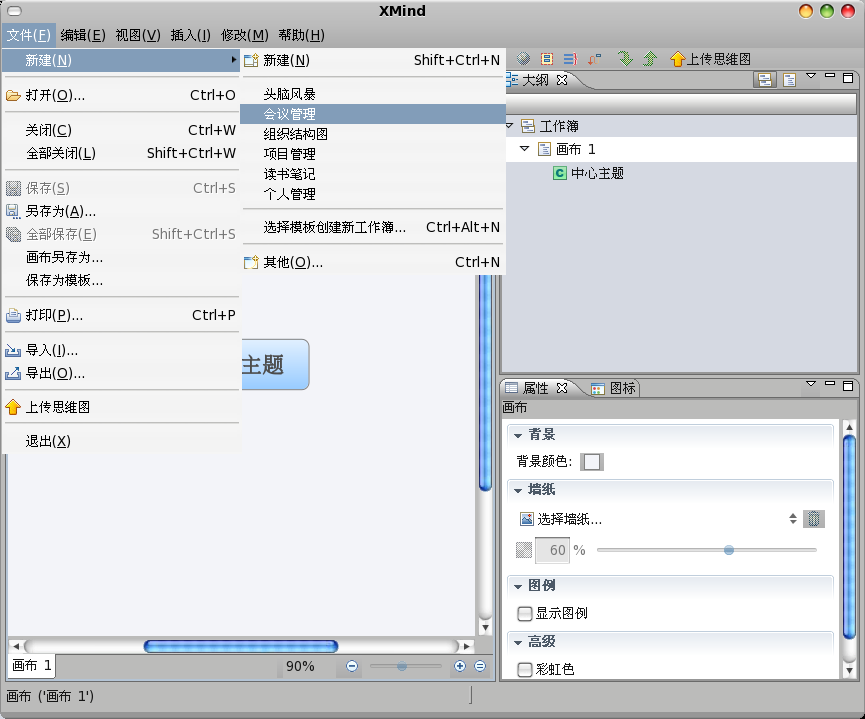Minimize the 大纲 outline panel
This screenshot has height=719, width=865.
[x=830, y=76]
